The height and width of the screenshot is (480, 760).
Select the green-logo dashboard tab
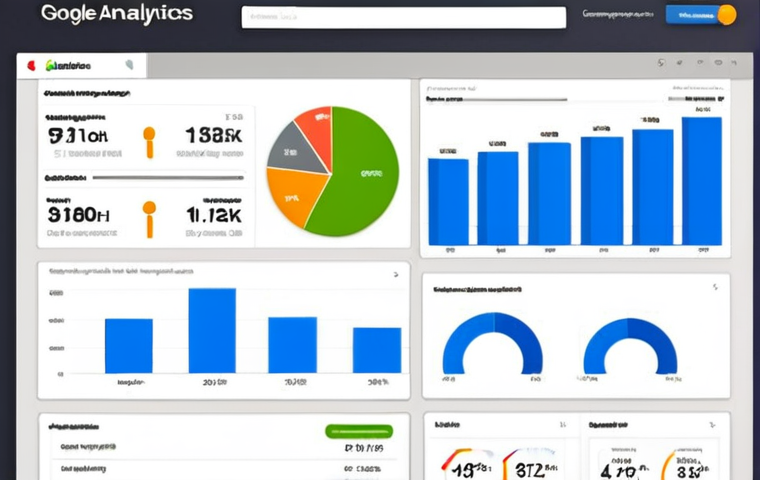(68, 65)
